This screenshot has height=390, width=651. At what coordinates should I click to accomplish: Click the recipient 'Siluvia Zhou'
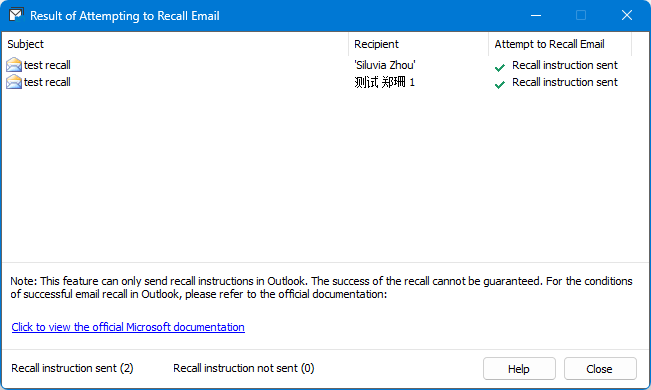(384, 65)
